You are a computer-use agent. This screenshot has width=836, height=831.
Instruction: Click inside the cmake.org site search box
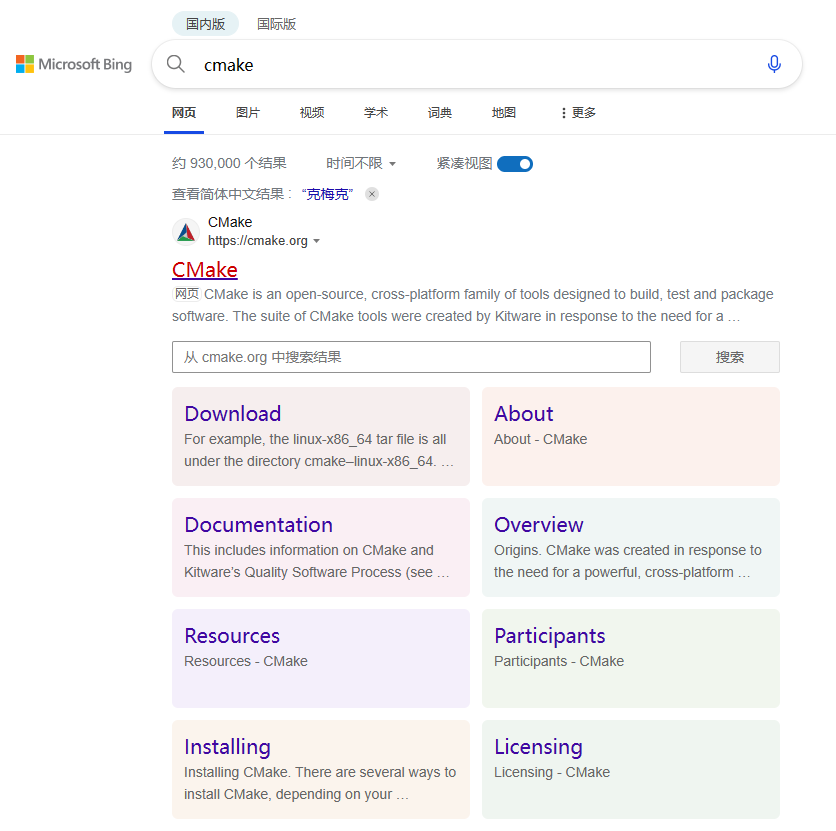coord(410,357)
